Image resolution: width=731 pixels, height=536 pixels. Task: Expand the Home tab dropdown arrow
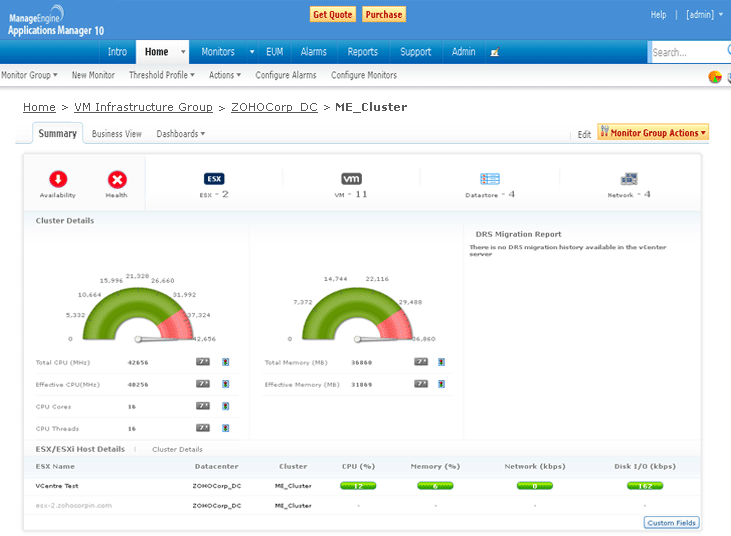(183, 52)
